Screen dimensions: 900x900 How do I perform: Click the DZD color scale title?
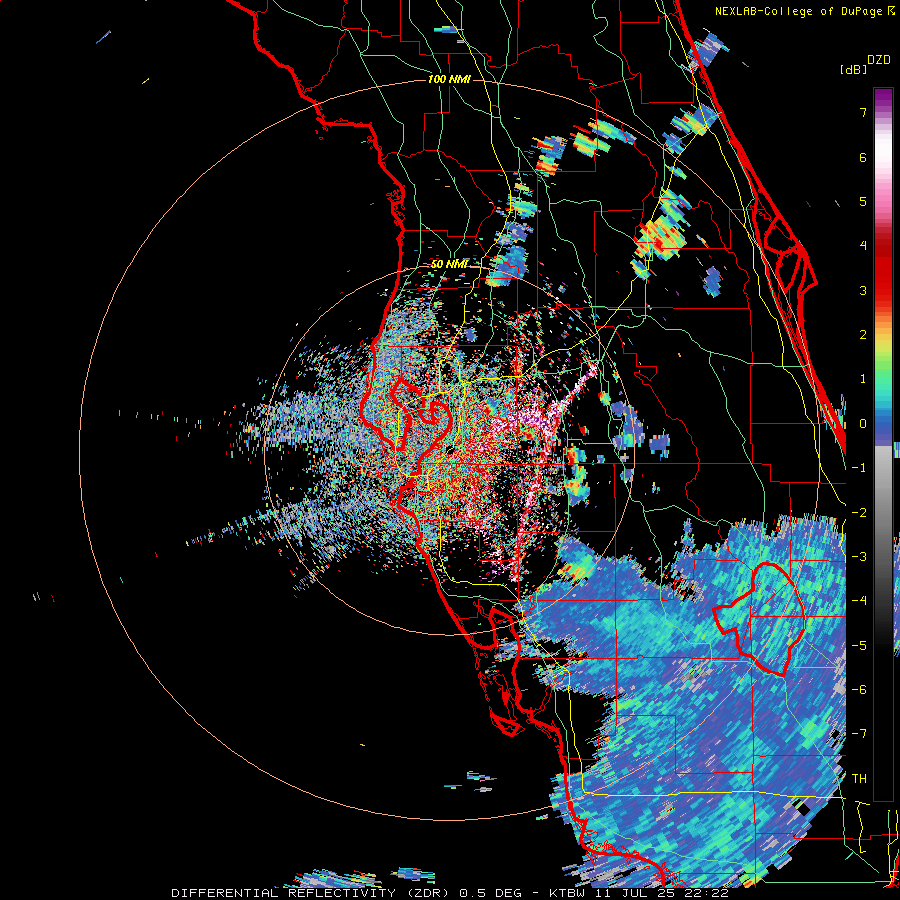tap(879, 60)
